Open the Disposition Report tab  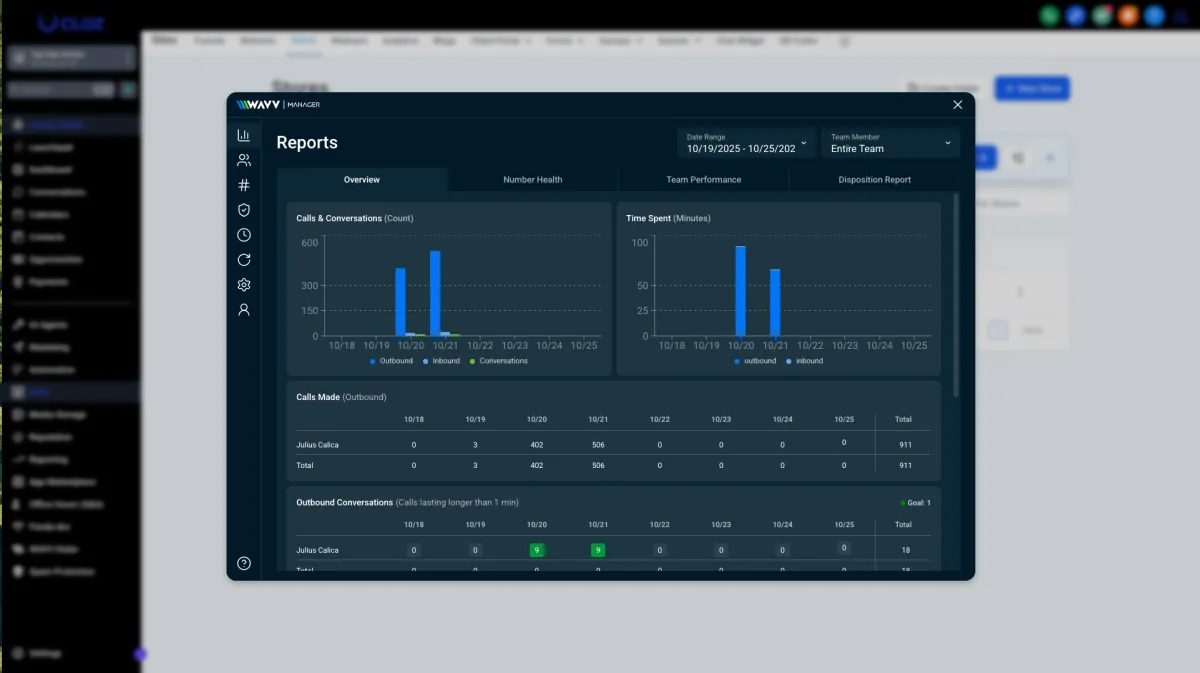[x=874, y=180]
